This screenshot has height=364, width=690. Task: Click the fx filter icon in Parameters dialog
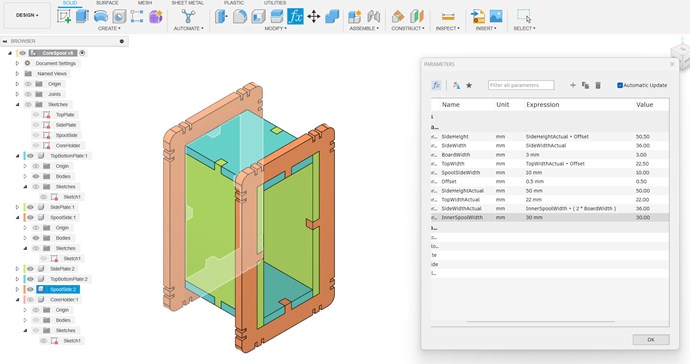pyautogui.click(x=436, y=85)
